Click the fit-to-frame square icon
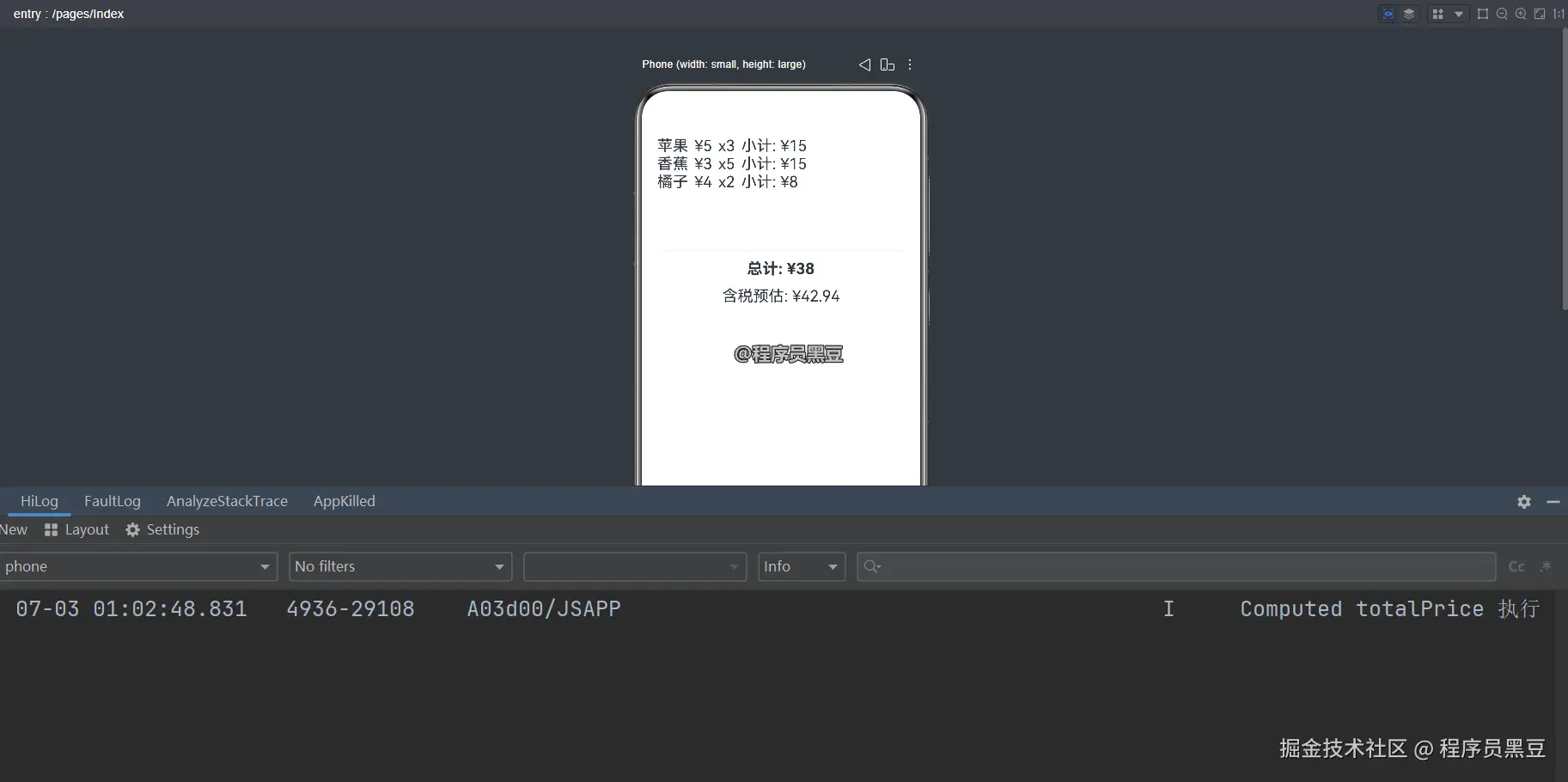 [x=1483, y=14]
